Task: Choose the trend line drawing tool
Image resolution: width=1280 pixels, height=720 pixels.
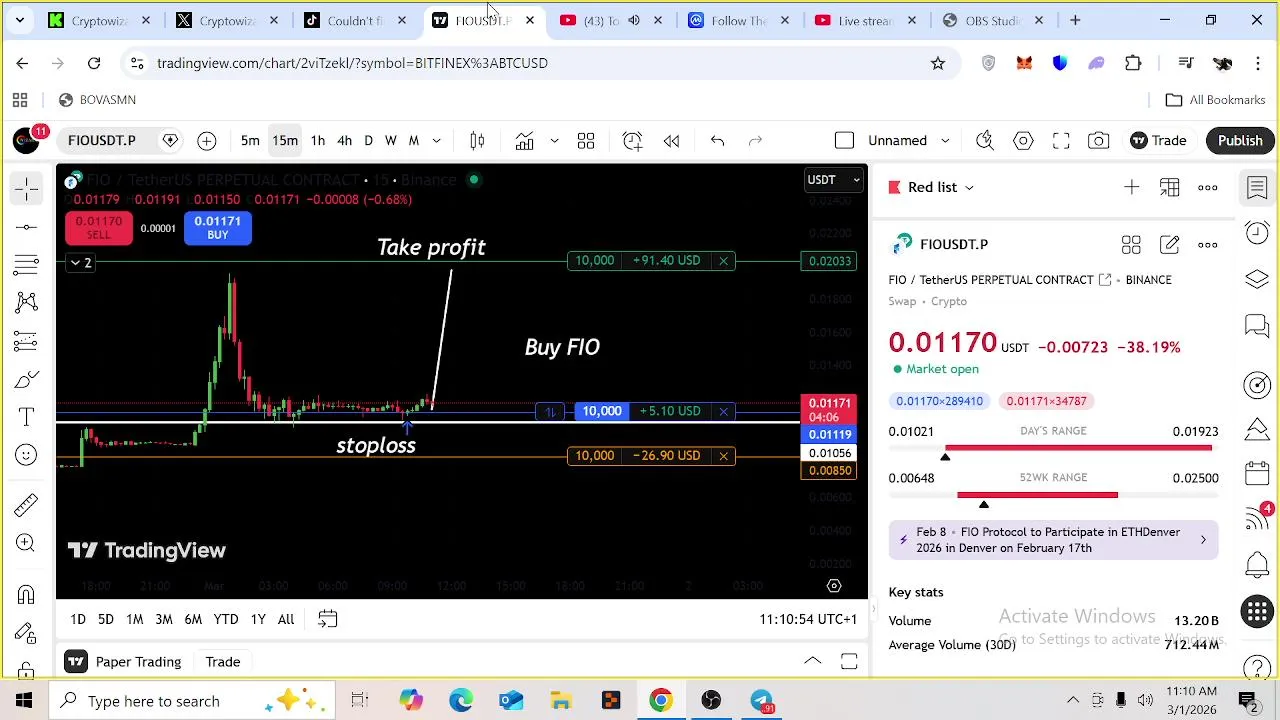Action: tap(27, 227)
